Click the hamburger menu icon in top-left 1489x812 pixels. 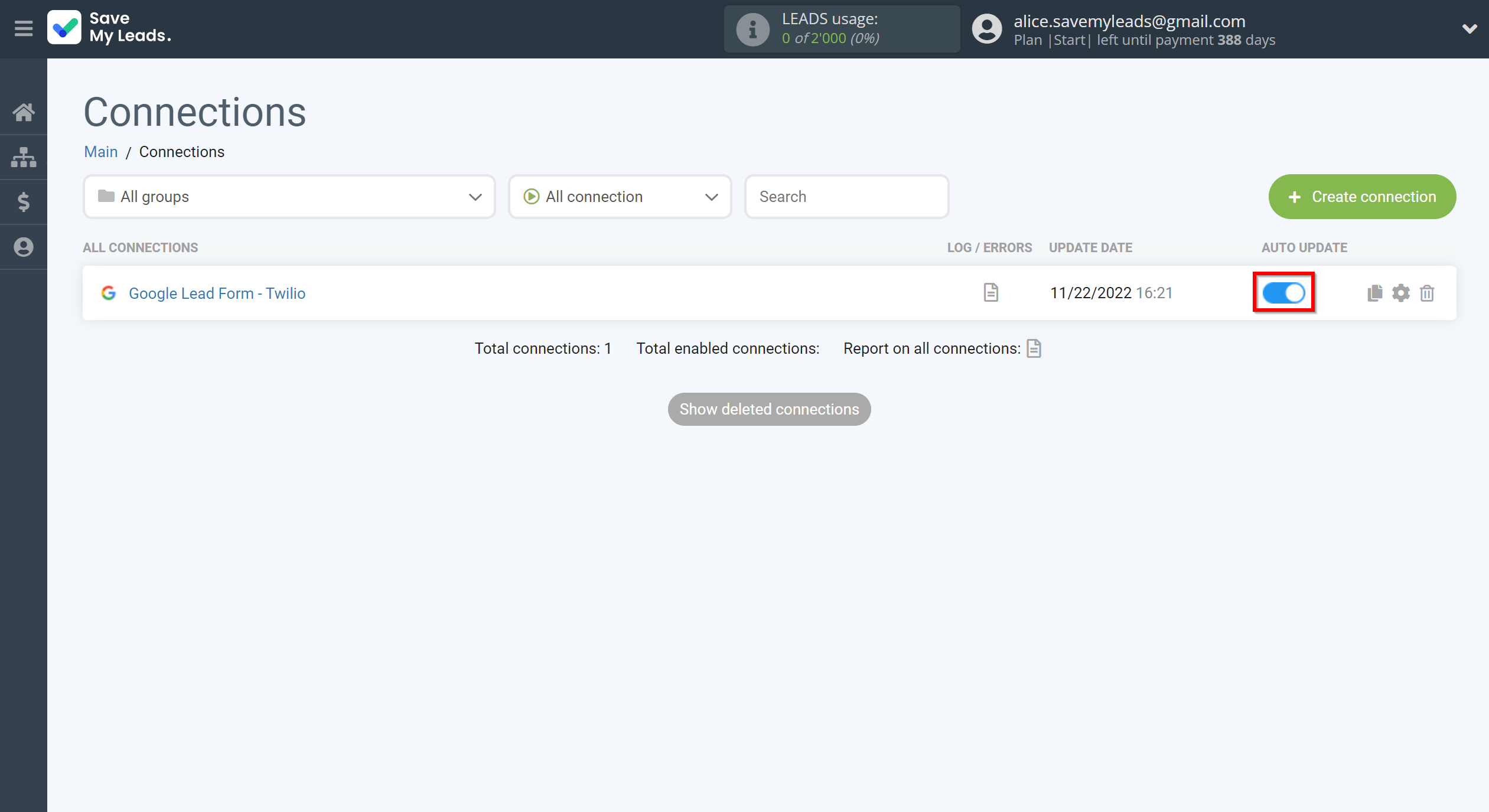[x=23, y=28]
